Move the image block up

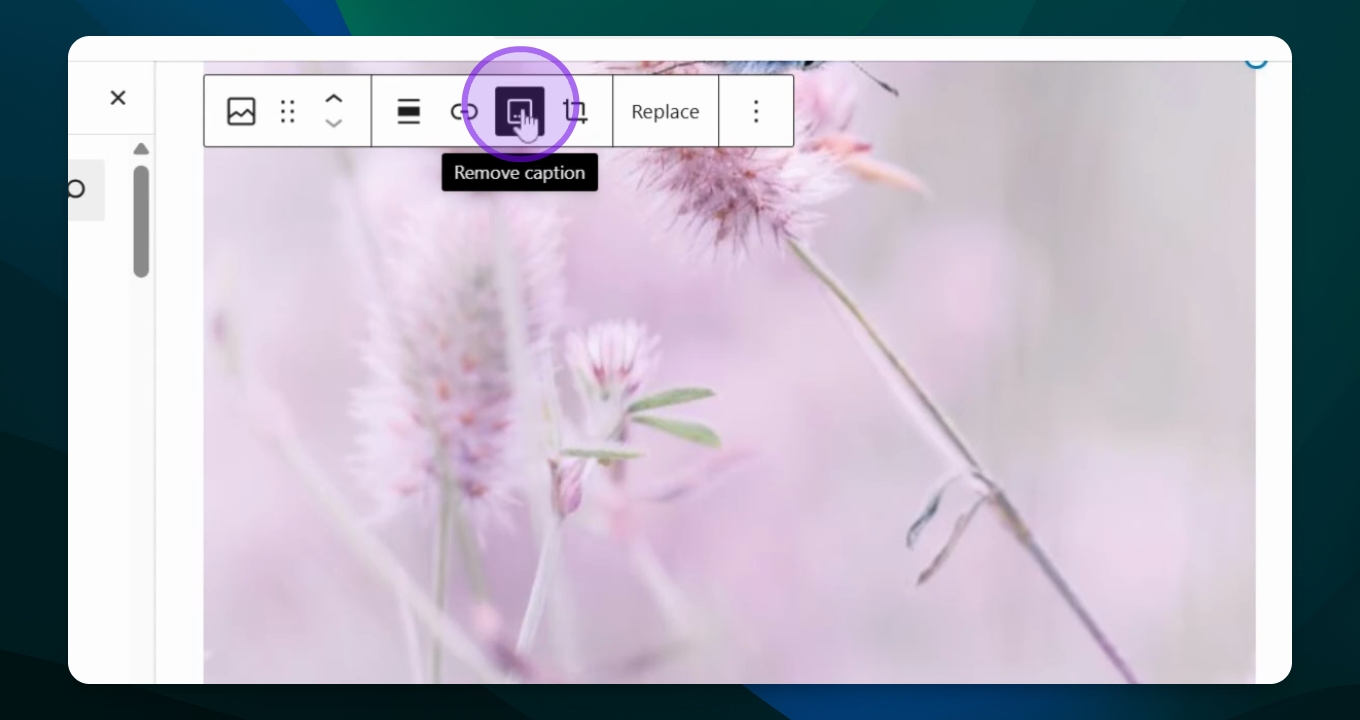[x=334, y=99]
